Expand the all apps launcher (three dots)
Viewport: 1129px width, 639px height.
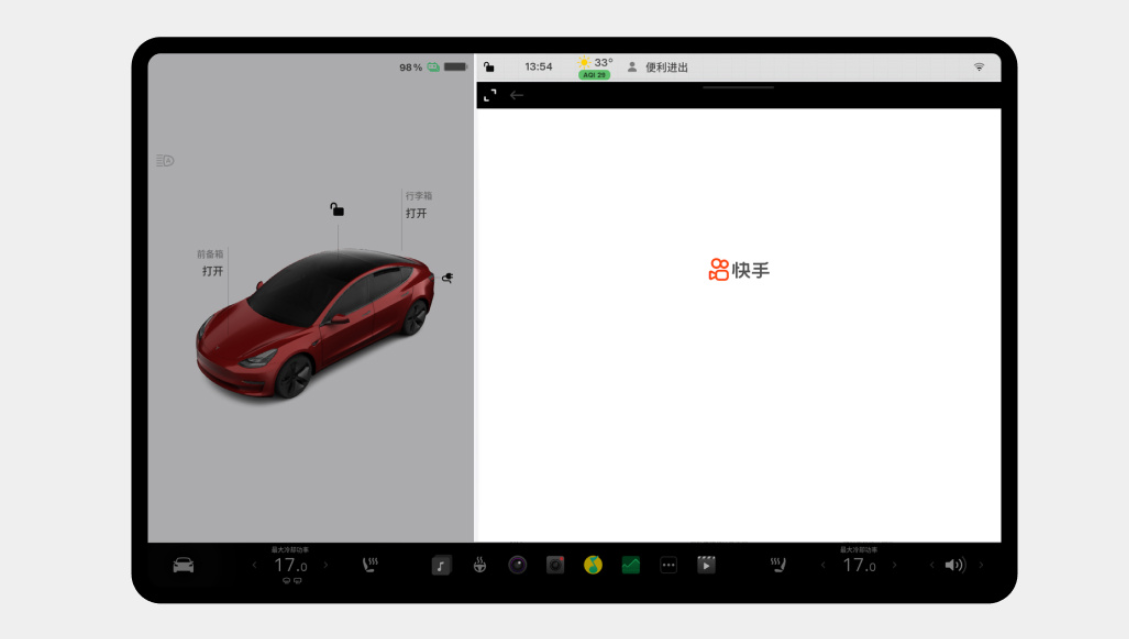click(668, 566)
